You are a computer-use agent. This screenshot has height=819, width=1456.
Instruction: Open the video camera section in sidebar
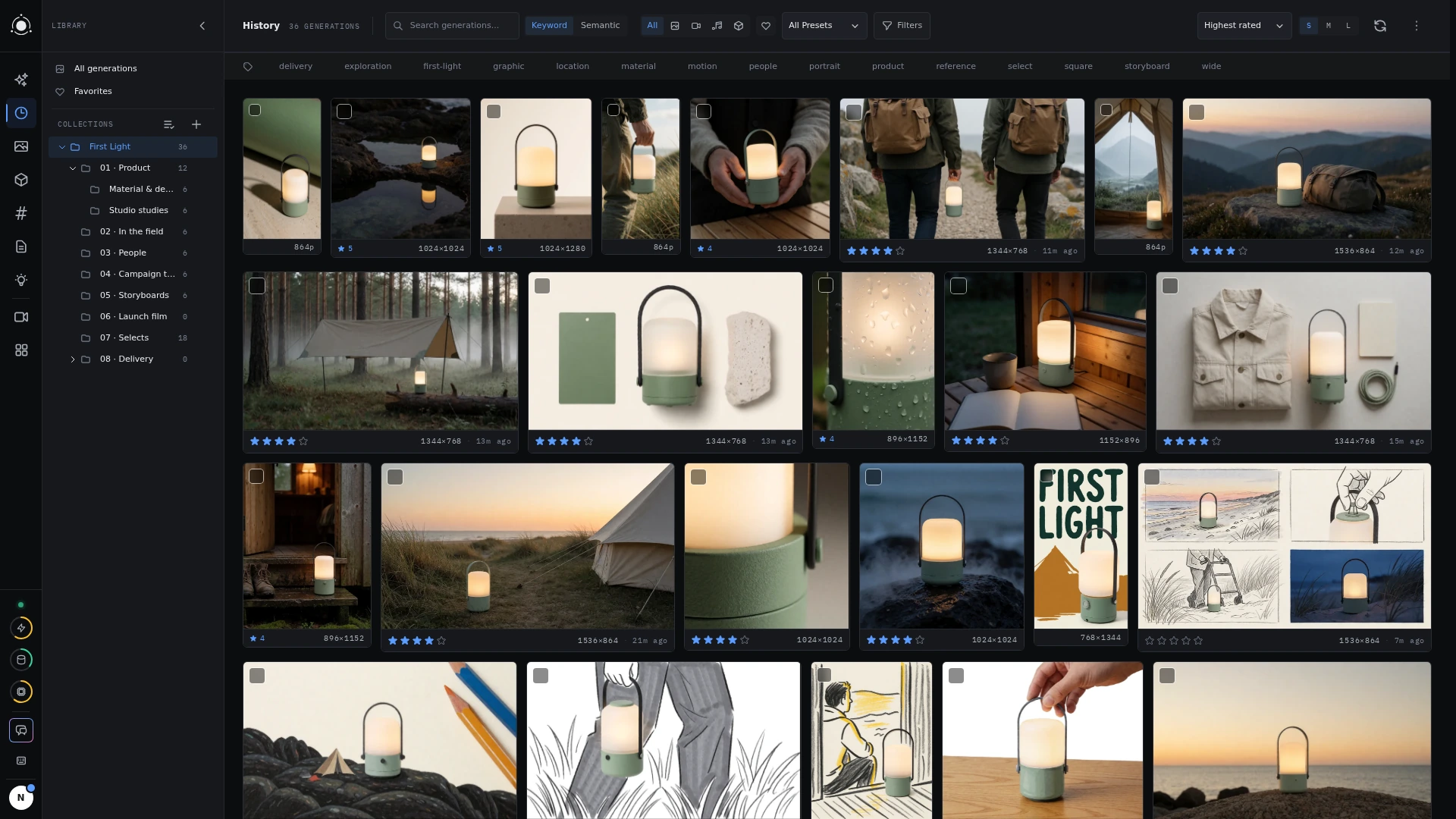21,317
